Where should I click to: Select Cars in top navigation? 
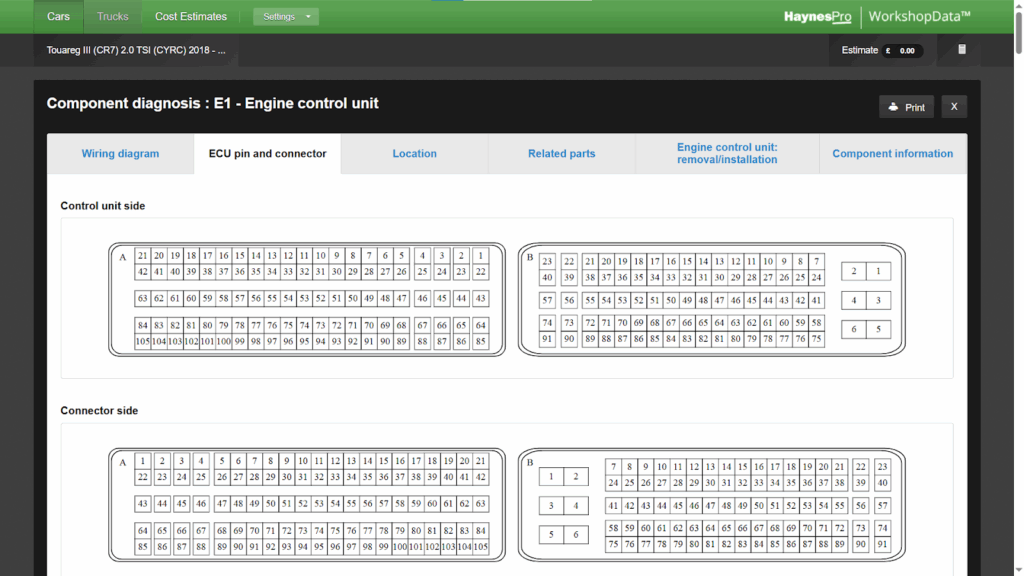(58, 16)
